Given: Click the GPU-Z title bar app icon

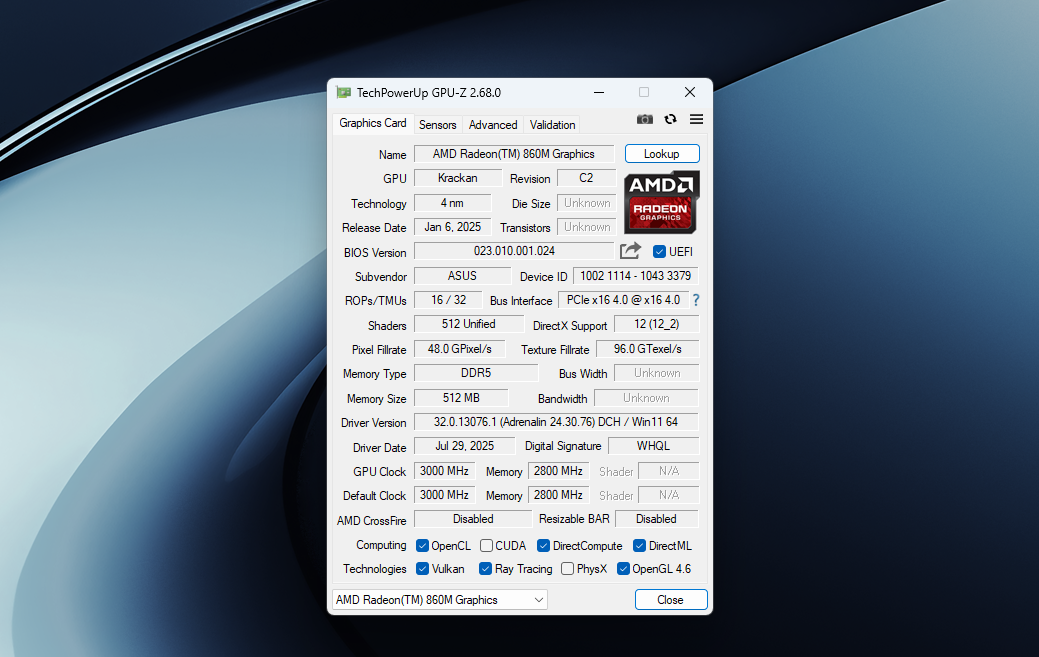Looking at the screenshot, I should point(344,92).
